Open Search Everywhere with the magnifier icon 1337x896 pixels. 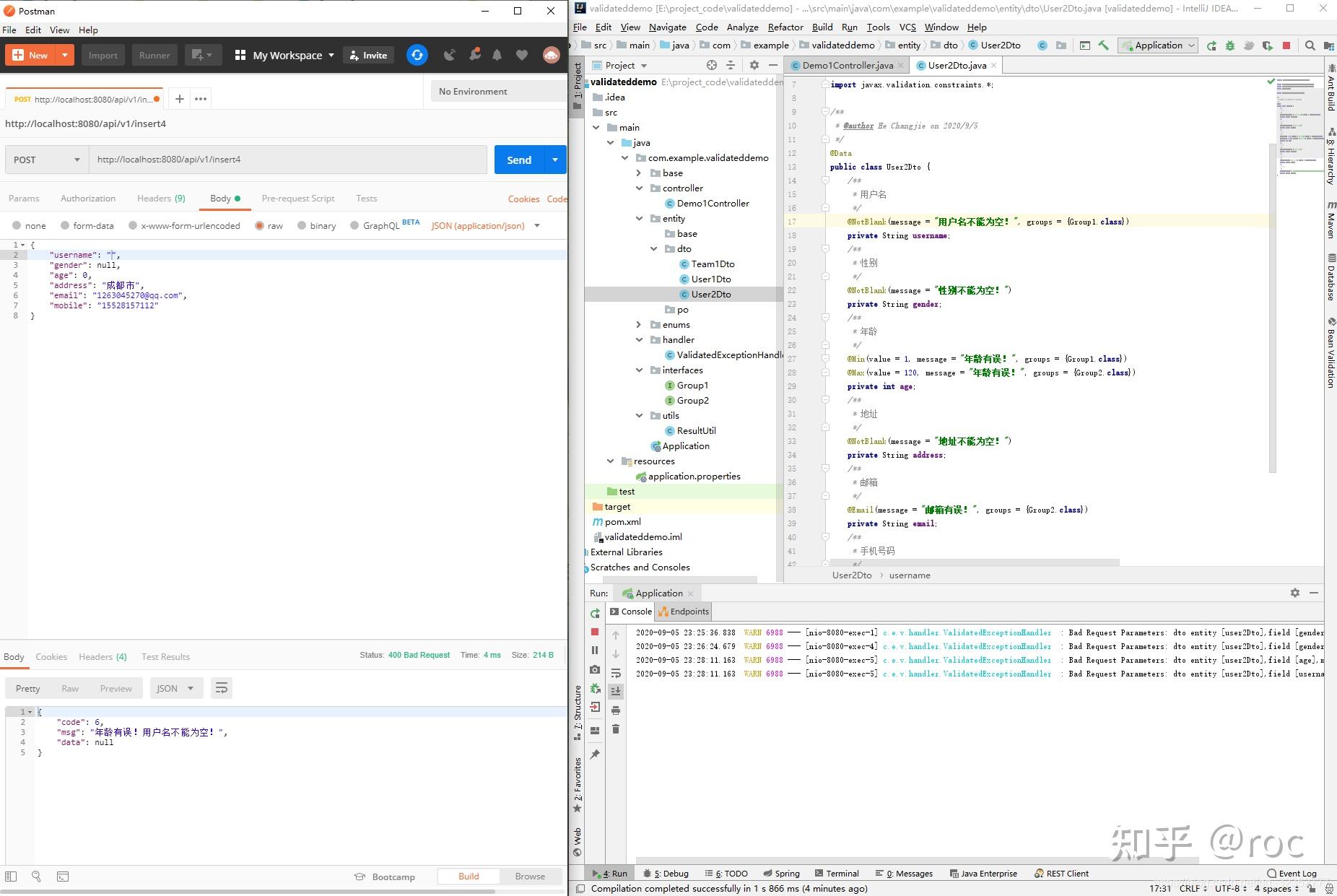[1310, 45]
